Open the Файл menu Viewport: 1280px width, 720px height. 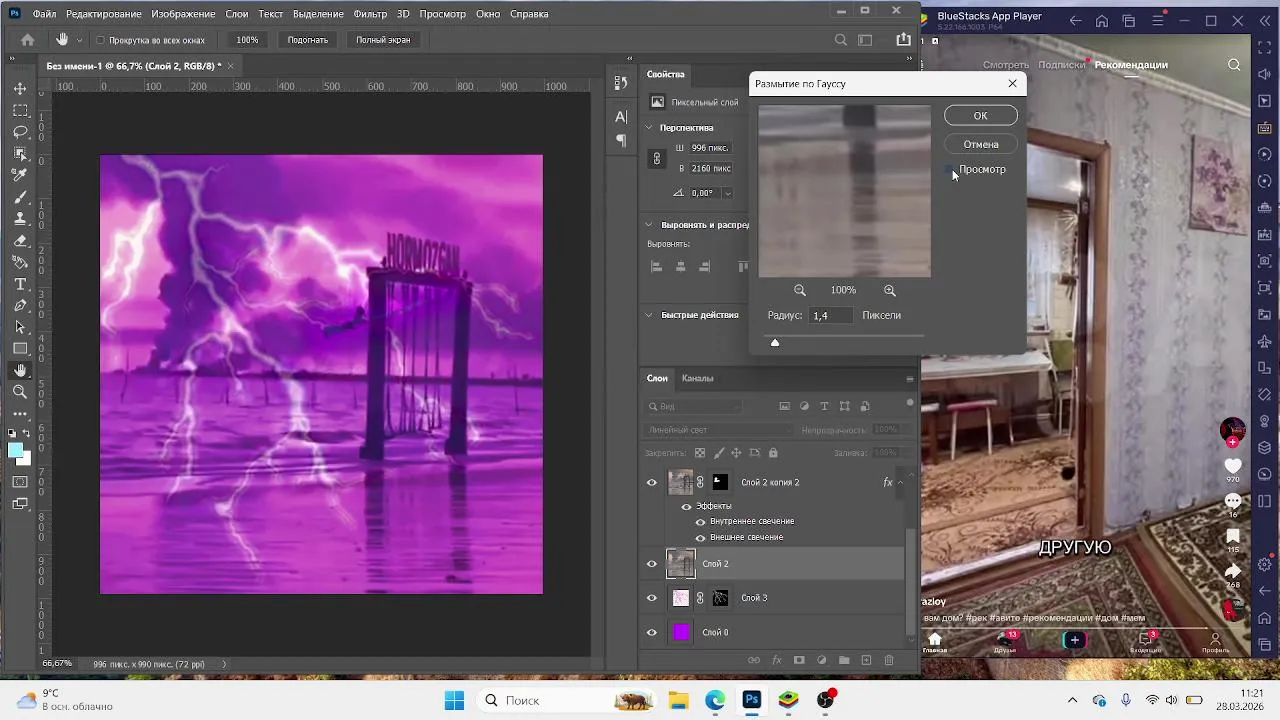pyautogui.click(x=44, y=14)
